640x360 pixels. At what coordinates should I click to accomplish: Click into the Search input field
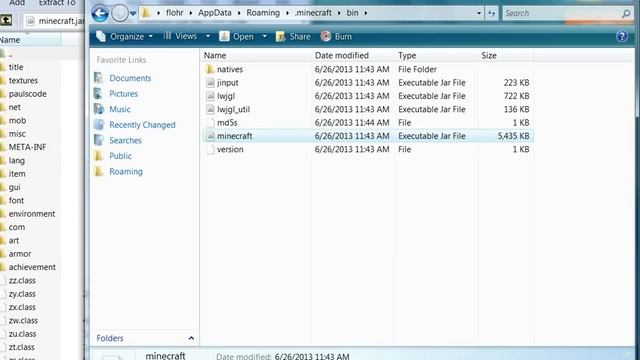point(562,13)
